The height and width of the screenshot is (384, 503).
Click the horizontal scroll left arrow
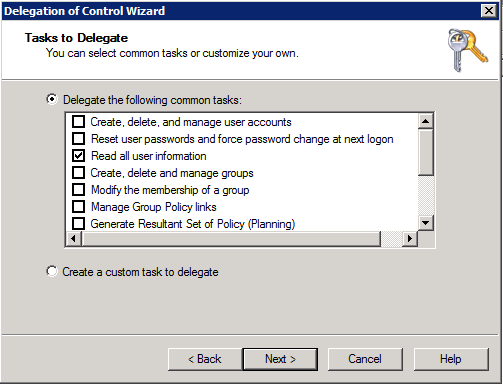pos(74,239)
